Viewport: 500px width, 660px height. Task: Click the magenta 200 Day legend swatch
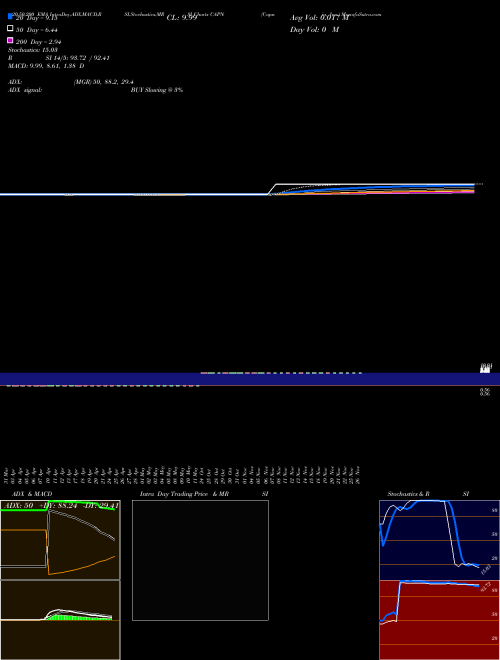point(10,40)
